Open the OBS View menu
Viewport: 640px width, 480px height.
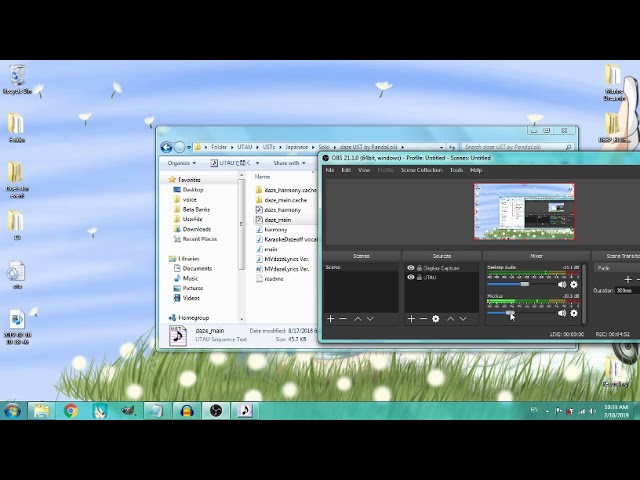point(364,170)
